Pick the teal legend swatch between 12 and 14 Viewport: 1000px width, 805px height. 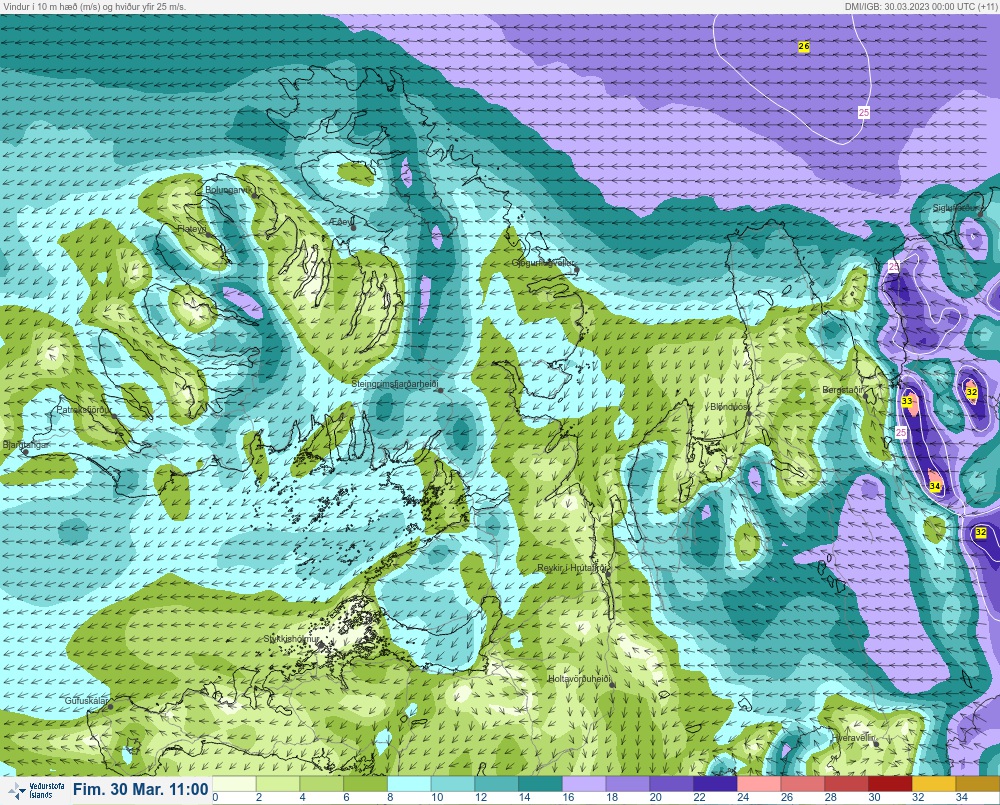pos(497,784)
